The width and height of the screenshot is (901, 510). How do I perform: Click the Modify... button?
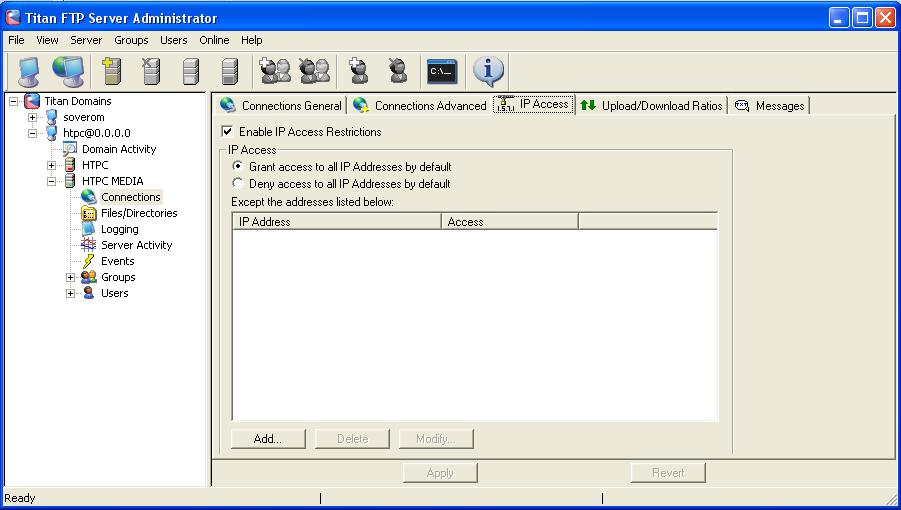coord(436,439)
